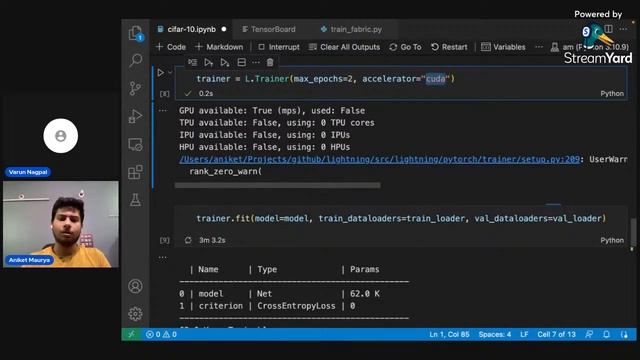
Task: Open output actions ellipsis for trainer cell
Action: click(162, 111)
